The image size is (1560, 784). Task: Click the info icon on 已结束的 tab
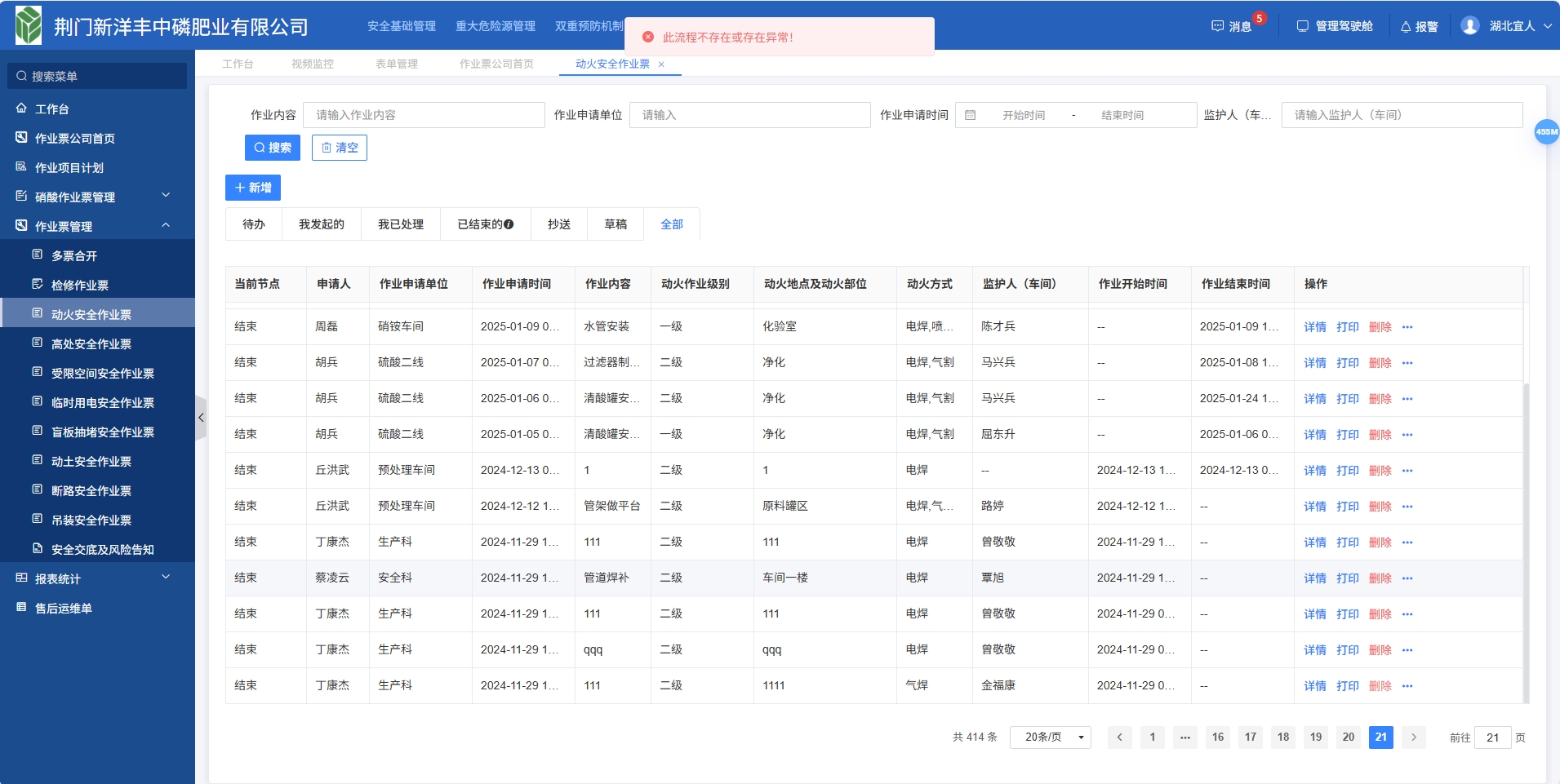[509, 224]
